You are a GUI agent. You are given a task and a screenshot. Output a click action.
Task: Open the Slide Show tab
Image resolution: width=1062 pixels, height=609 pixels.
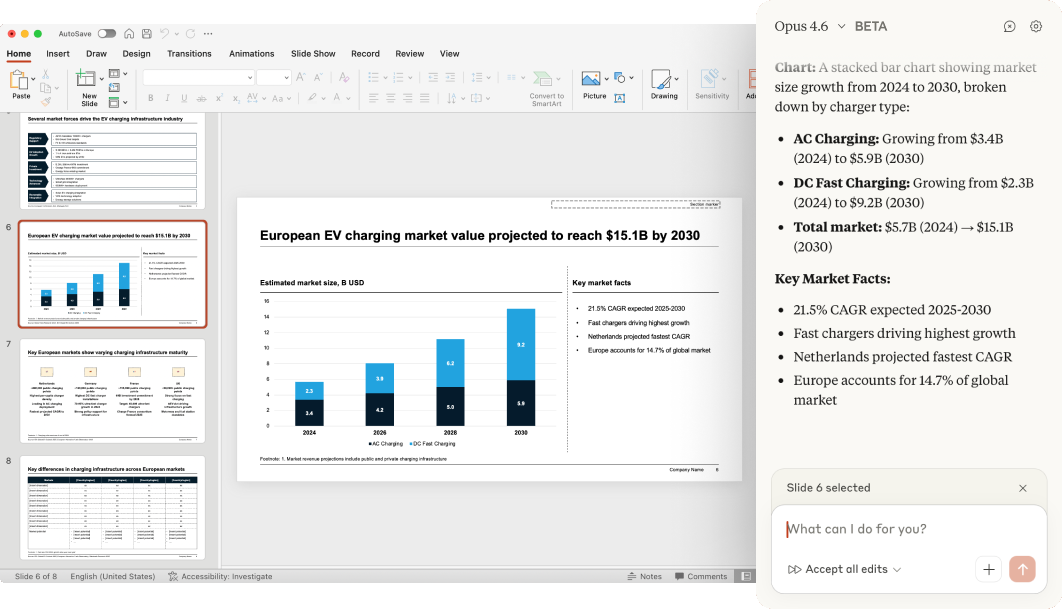(313, 54)
